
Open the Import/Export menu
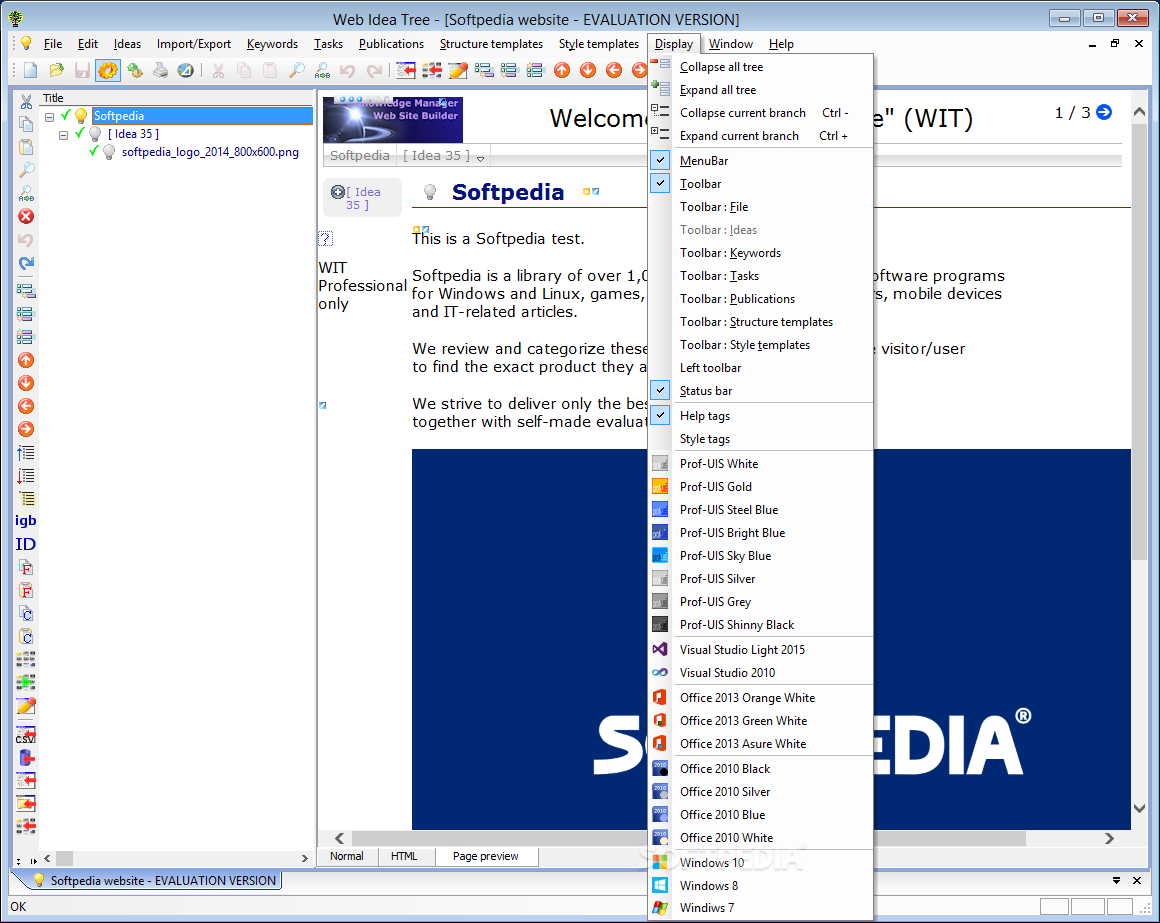click(193, 44)
